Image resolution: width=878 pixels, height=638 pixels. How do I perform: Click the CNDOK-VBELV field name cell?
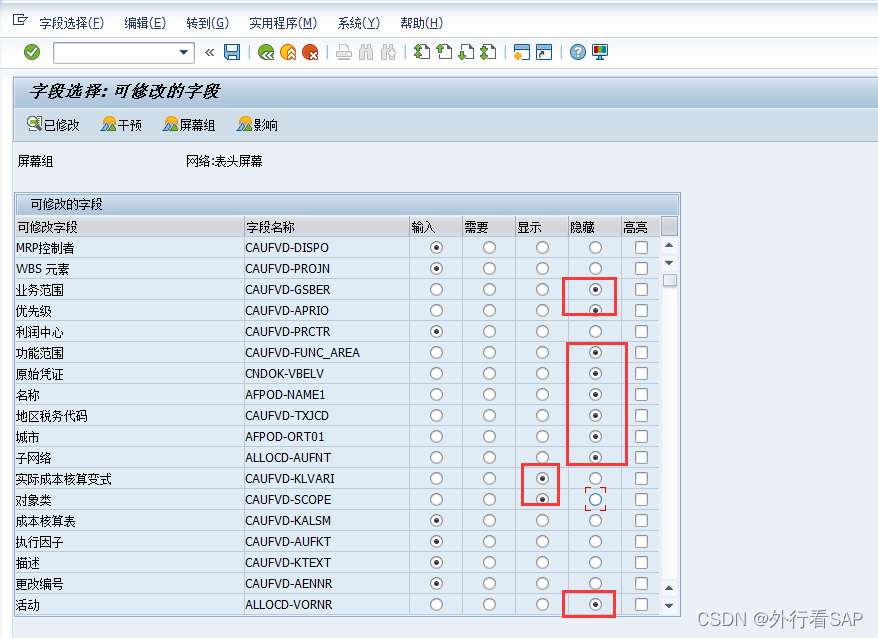(326, 374)
